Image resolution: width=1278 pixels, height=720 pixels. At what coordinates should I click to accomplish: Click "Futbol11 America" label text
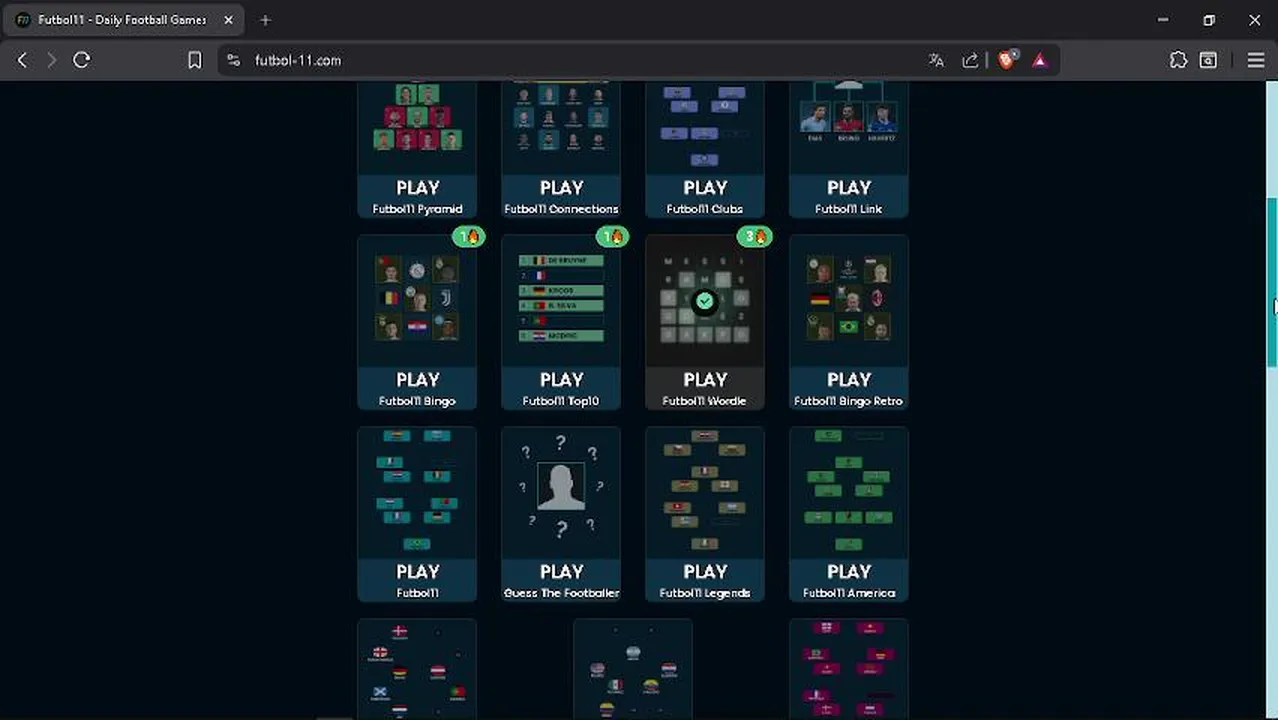(x=849, y=593)
